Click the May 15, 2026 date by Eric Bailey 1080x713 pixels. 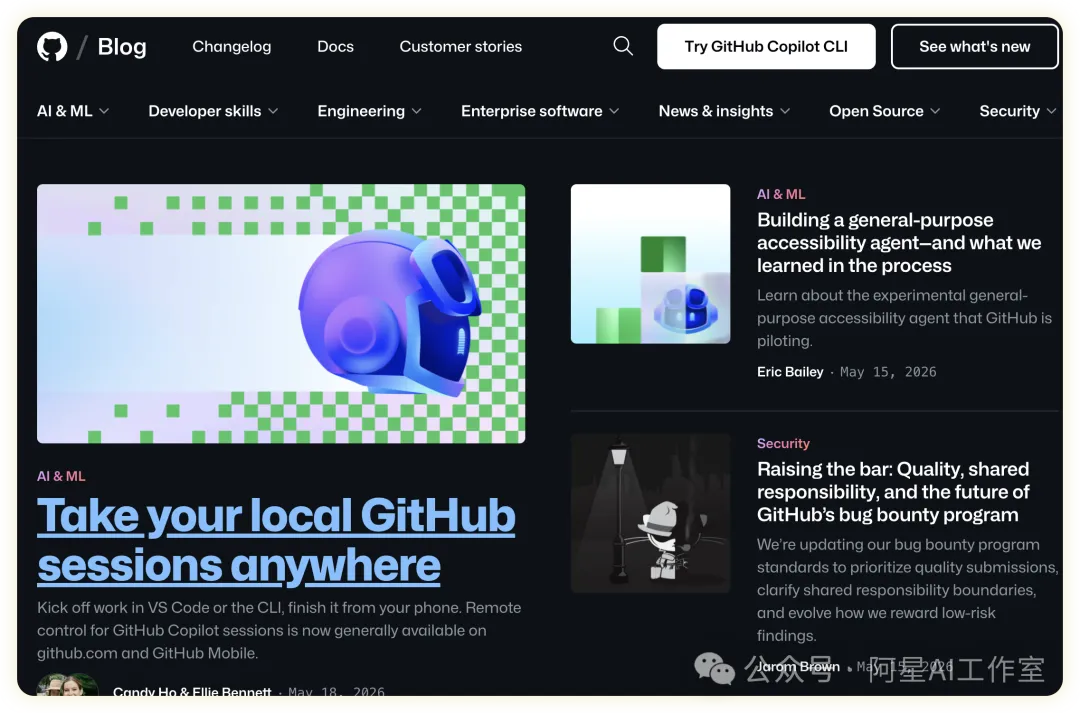click(x=888, y=372)
